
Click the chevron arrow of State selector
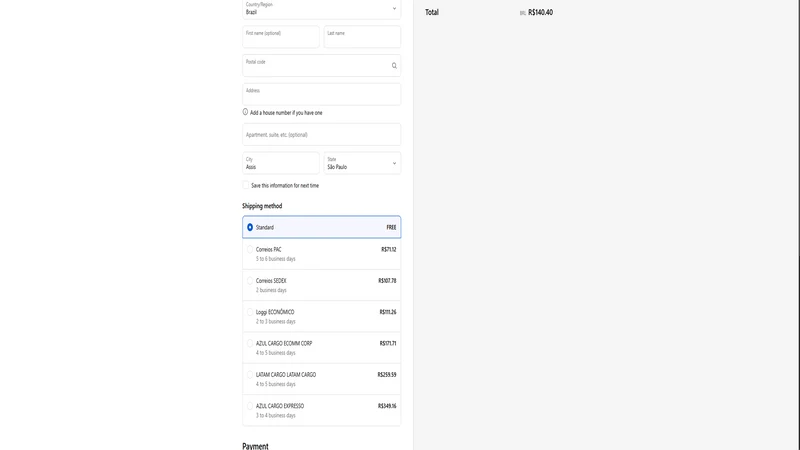(394, 163)
